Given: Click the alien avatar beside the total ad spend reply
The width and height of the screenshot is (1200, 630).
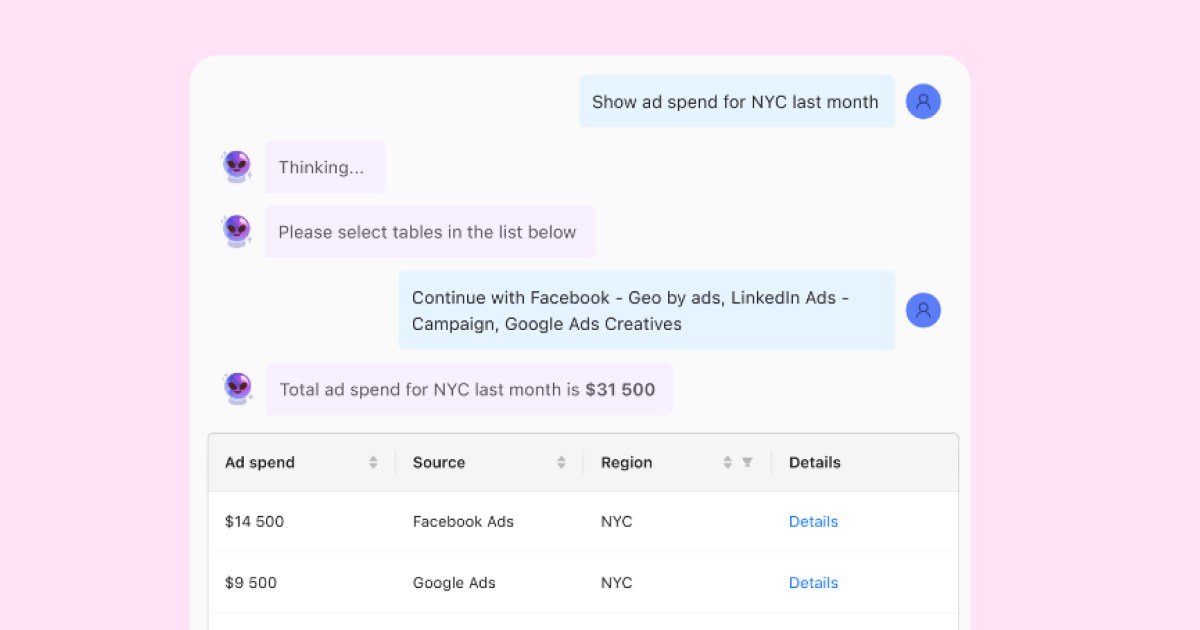Looking at the screenshot, I should tap(237, 388).
